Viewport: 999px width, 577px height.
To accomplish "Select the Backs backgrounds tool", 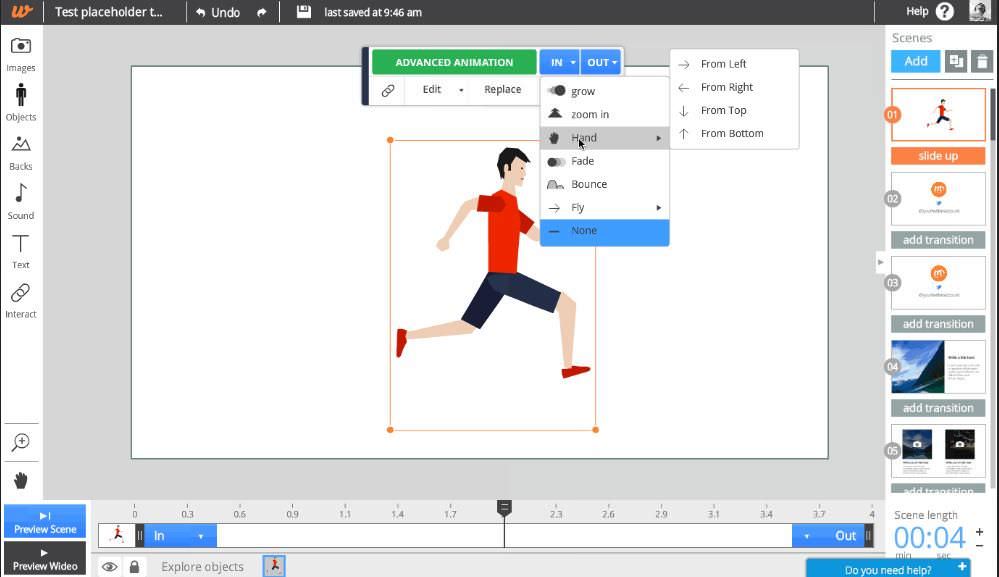I will (x=20, y=151).
